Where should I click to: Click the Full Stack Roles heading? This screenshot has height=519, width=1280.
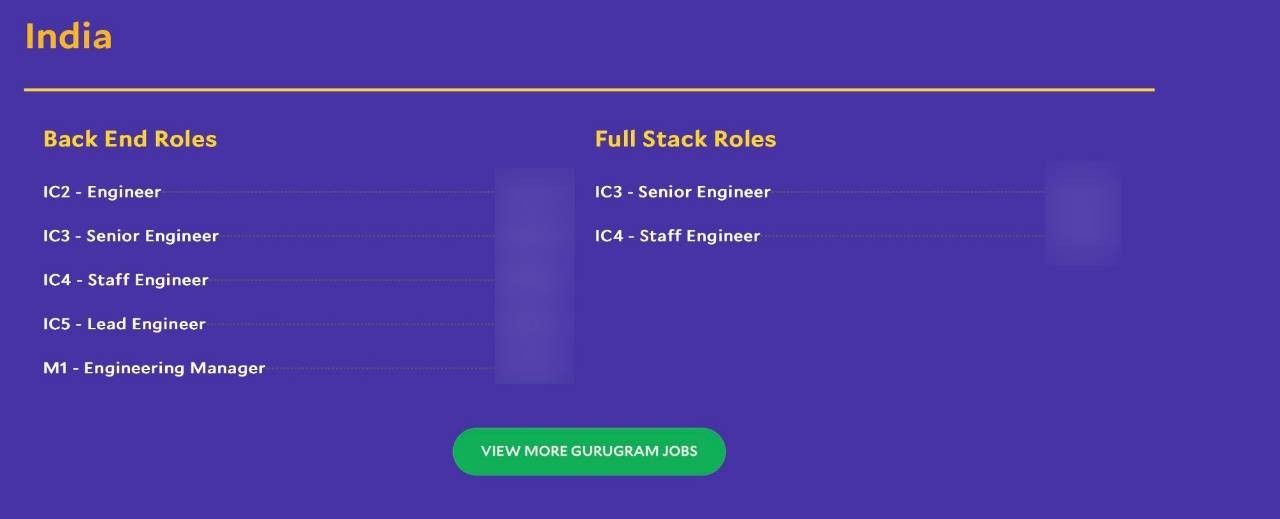pos(686,139)
